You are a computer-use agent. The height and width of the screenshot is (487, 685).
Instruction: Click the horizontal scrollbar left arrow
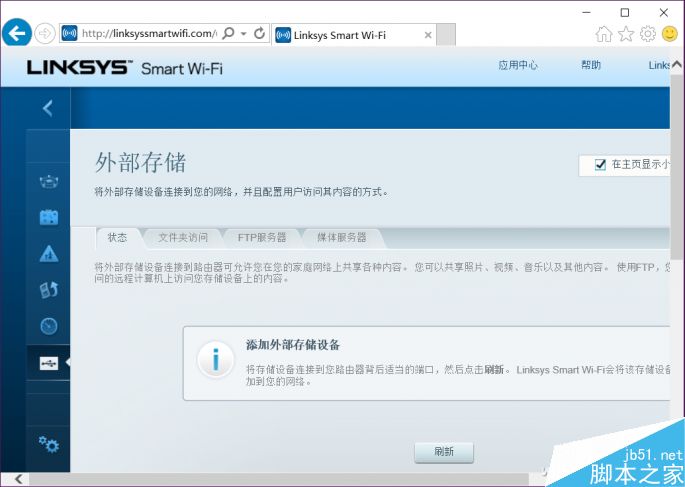(18, 479)
